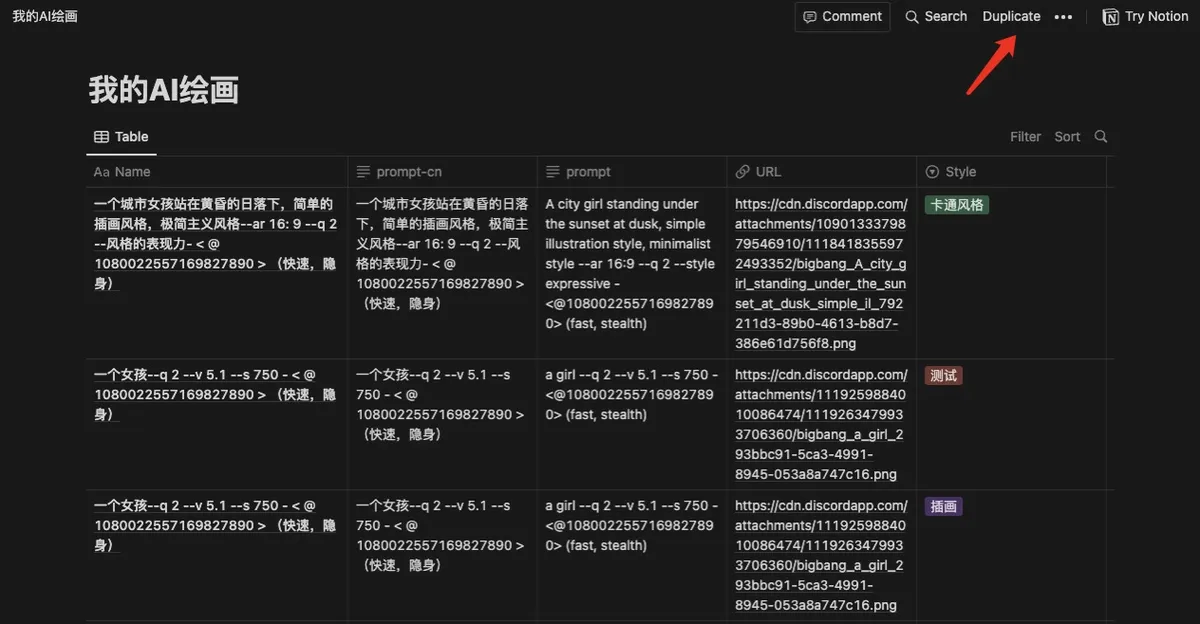This screenshot has width=1200, height=624.
Task: Open Search in the top bar
Action: pos(936,17)
